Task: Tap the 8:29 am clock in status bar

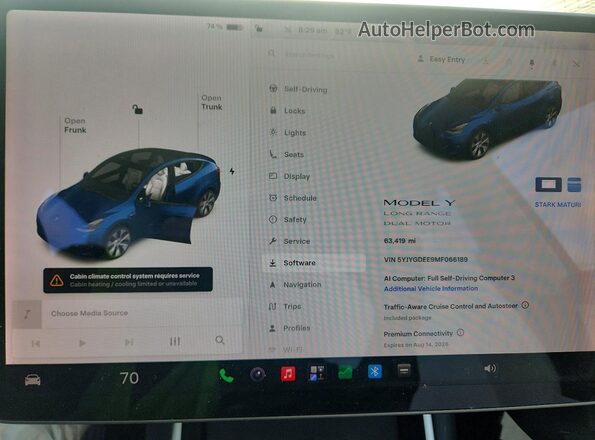Action: click(x=312, y=30)
